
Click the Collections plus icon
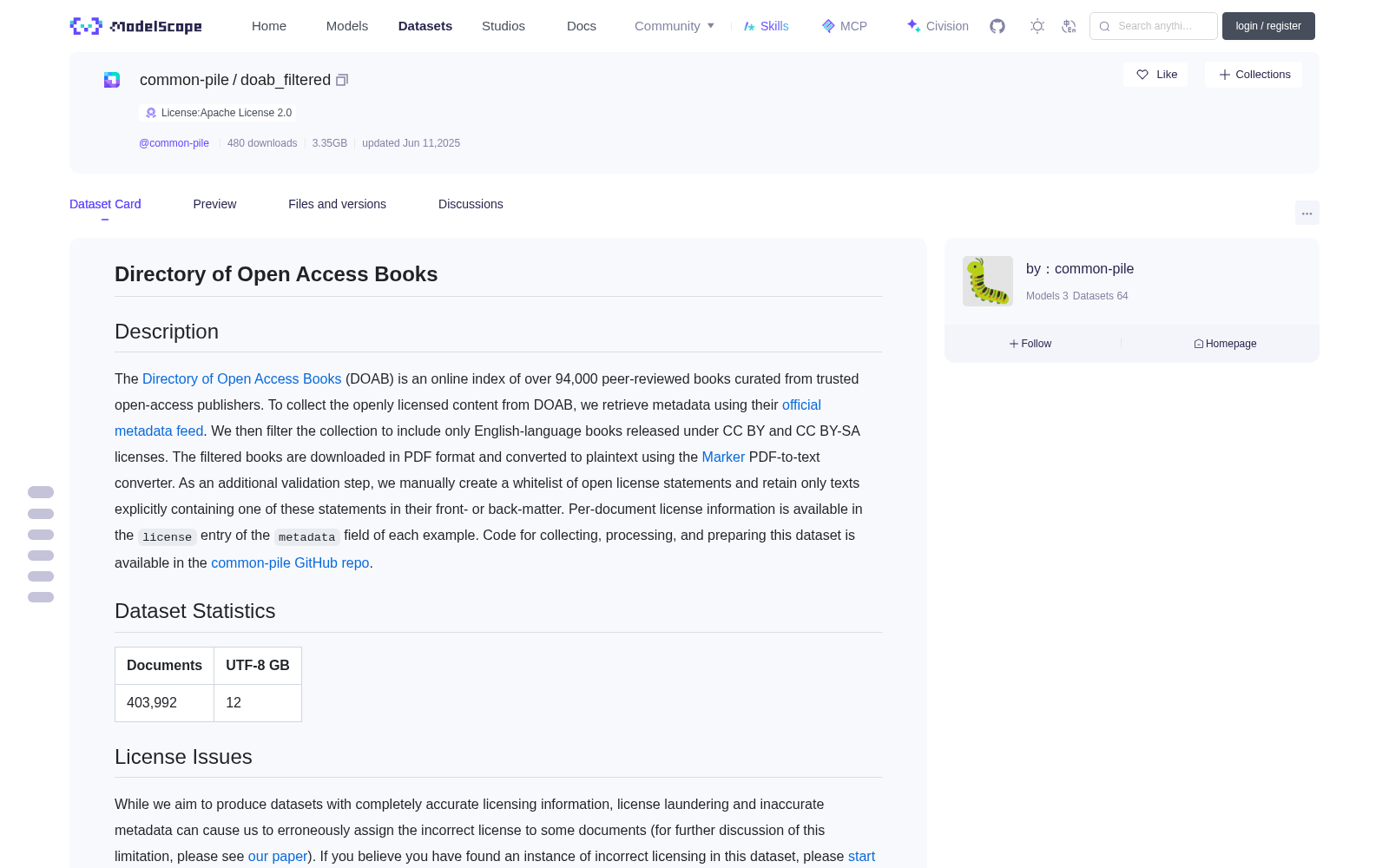(x=1225, y=75)
